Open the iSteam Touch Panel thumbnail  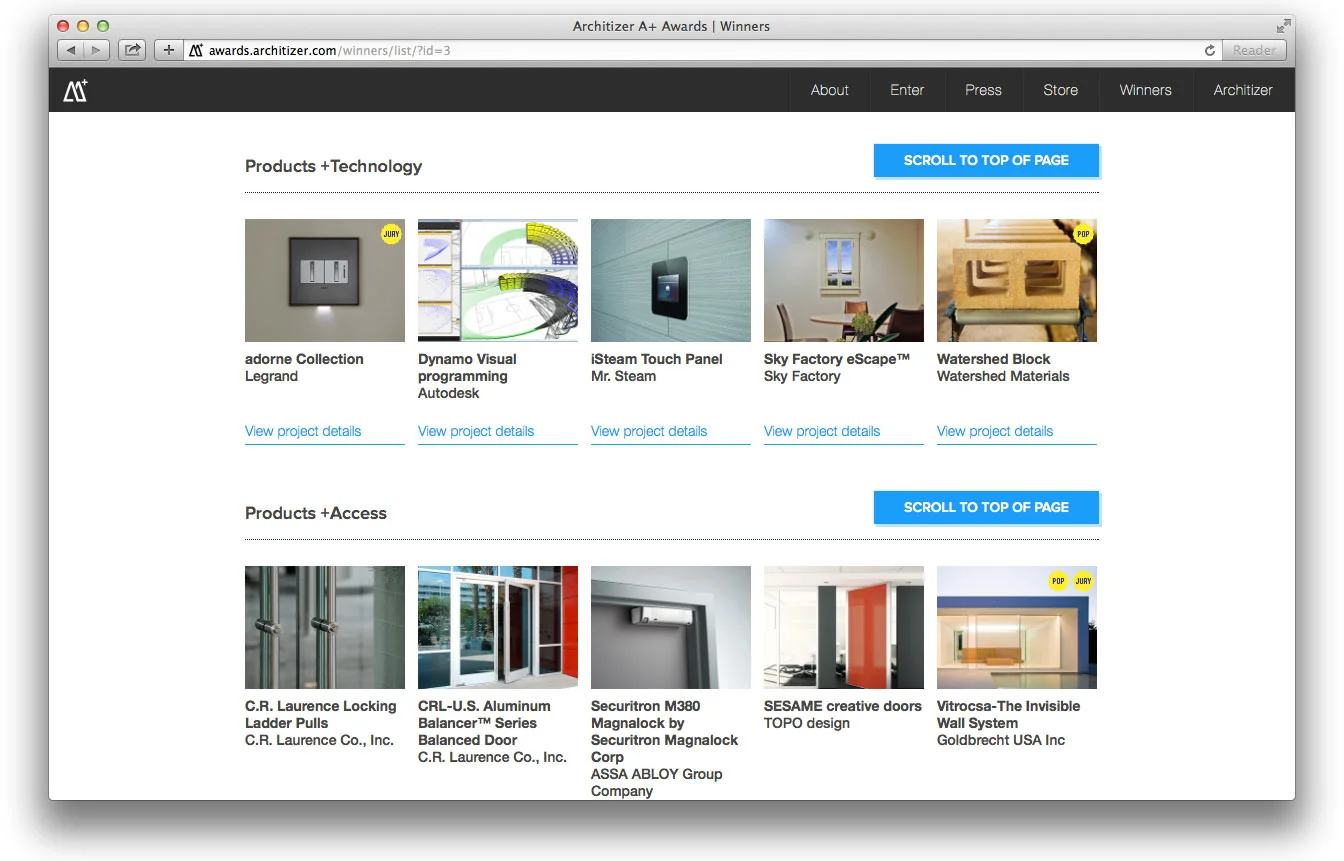click(671, 281)
